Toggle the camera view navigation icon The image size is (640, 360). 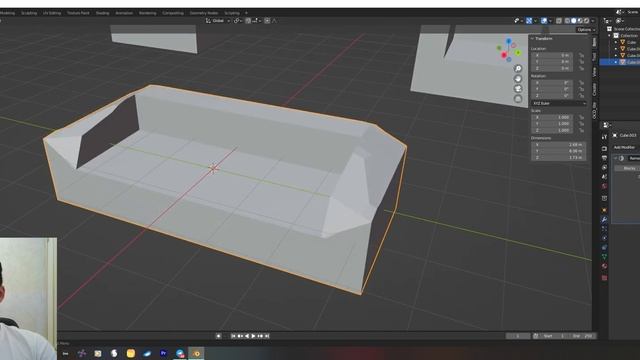pos(518,89)
